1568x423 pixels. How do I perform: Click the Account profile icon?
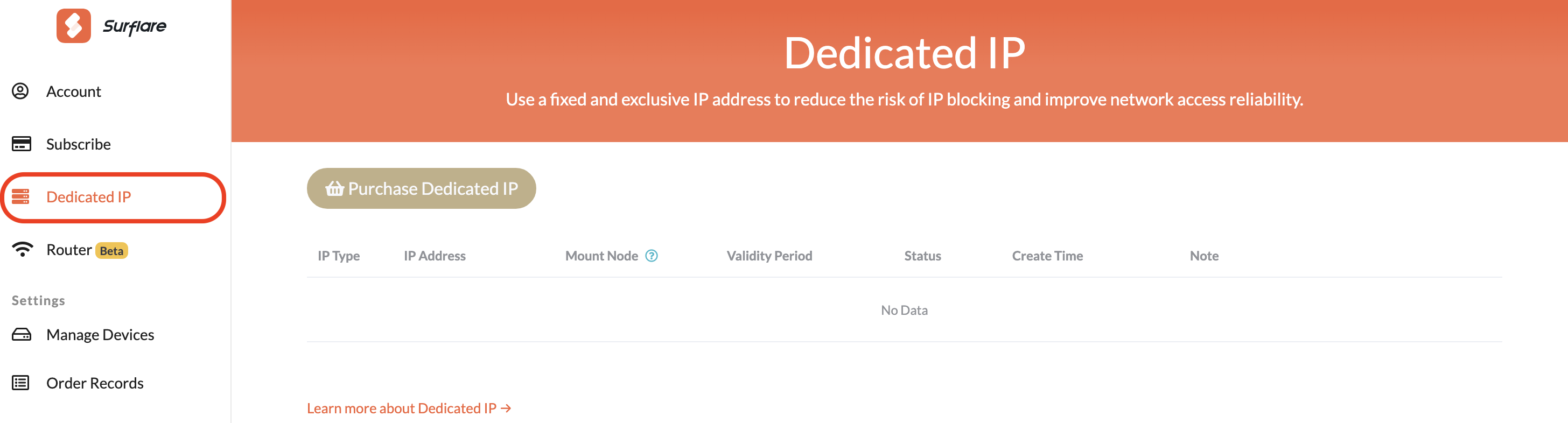click(20, 91)
